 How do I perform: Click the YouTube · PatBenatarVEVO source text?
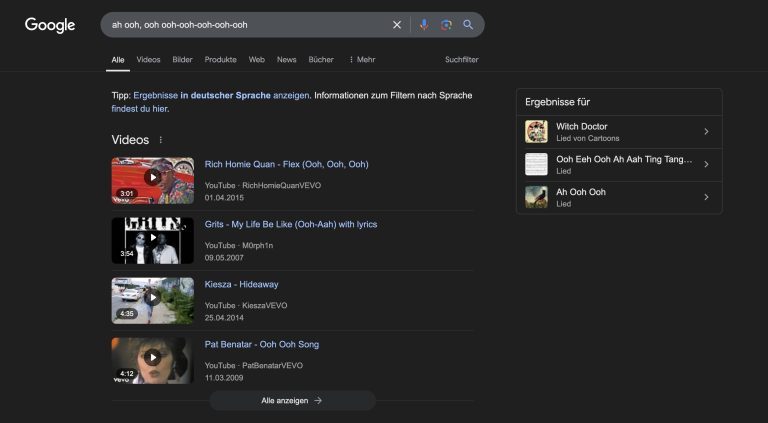(x=254, y=366)
